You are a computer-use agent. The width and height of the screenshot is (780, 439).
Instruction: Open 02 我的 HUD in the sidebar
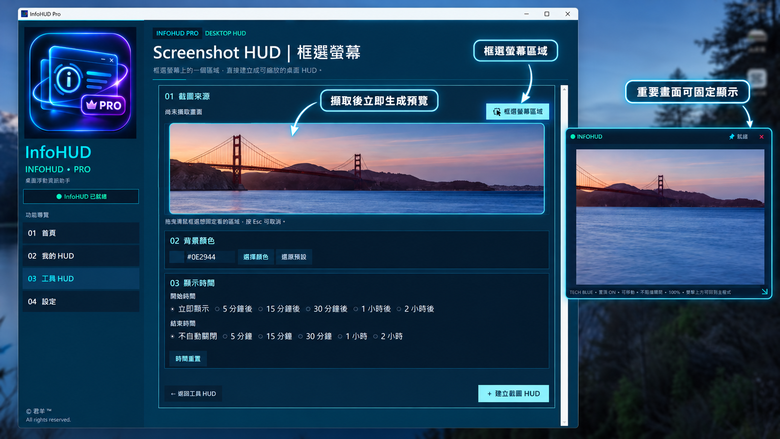[x=81, y=256]
